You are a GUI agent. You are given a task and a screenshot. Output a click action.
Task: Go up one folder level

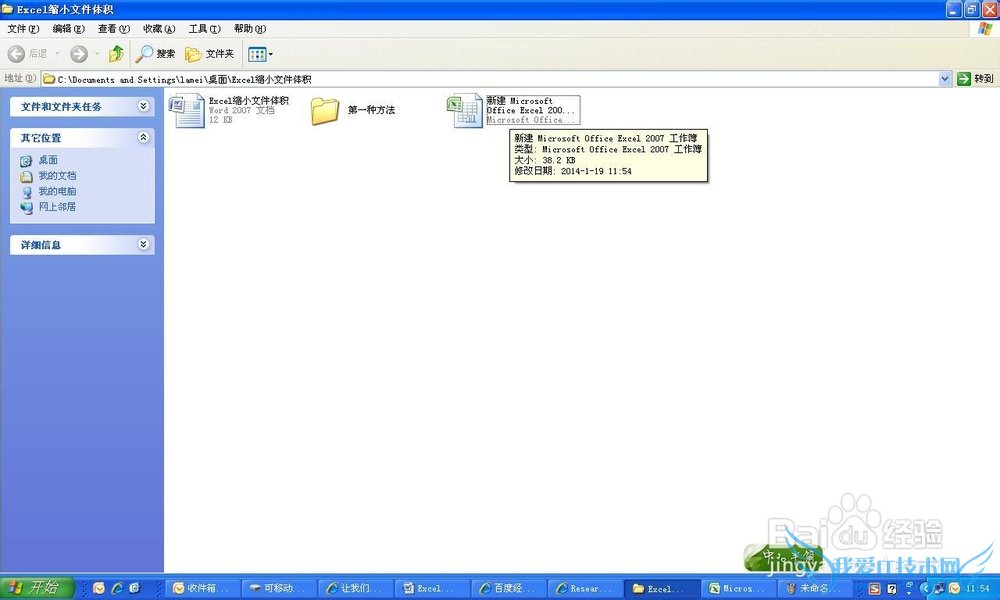[116, 54]
